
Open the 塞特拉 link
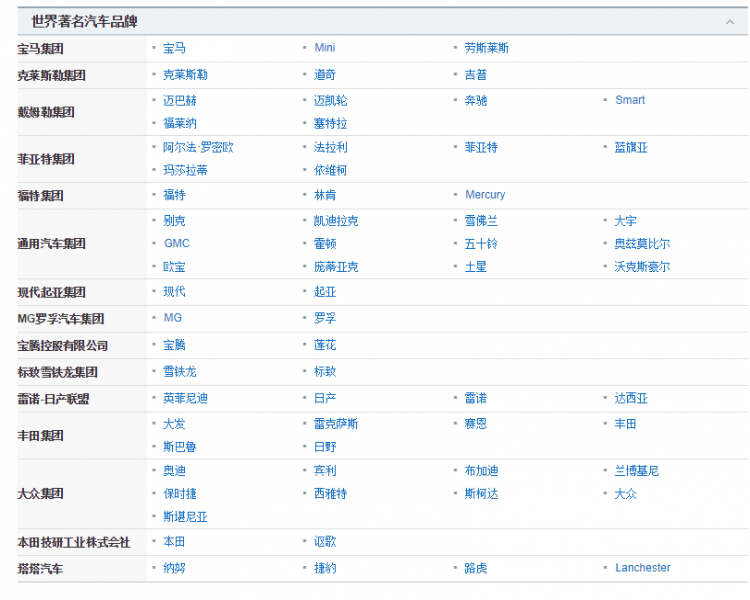tap(331, 123)
